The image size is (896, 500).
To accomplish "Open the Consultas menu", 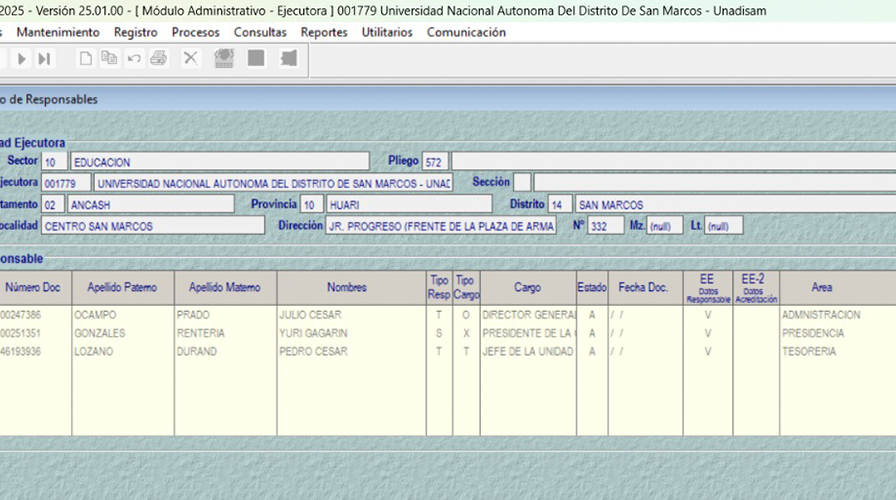I will pyautogui.click(x=260, y=33).
